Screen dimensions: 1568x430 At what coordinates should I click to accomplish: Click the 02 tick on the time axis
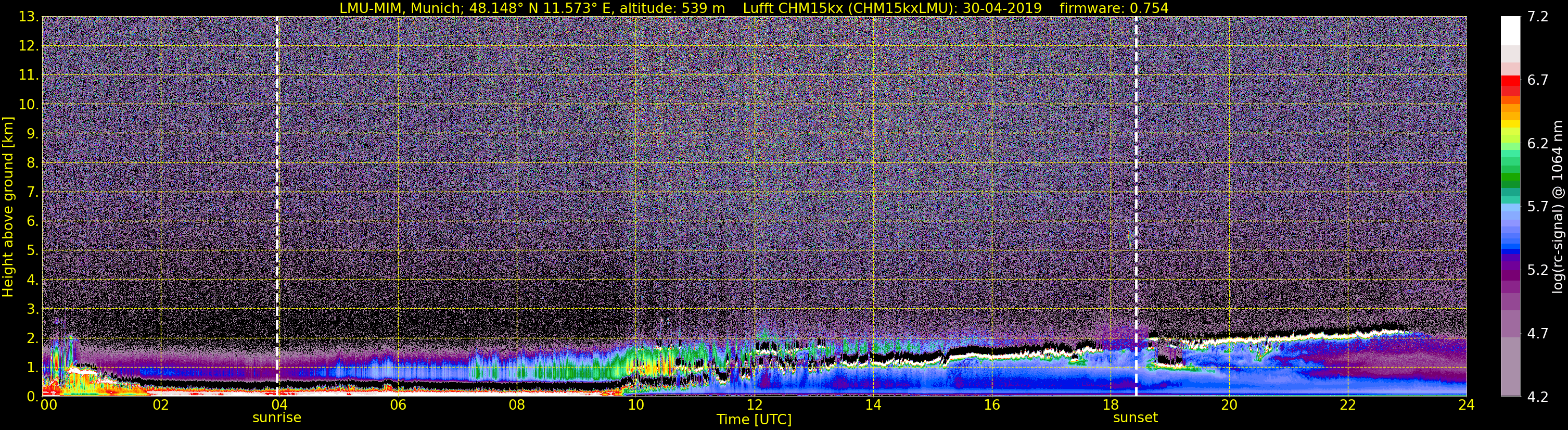[160, 405]
